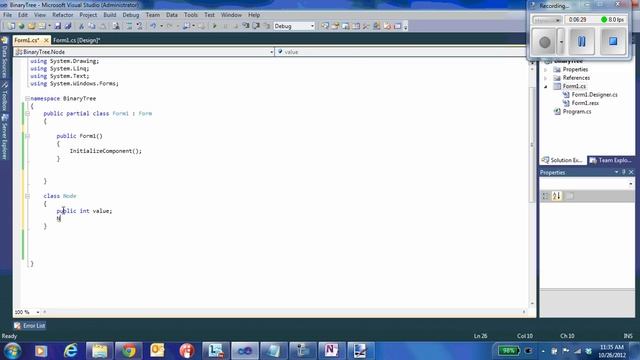
Task: Close the Form1.cs editor tab
Action: coord(46,40)
